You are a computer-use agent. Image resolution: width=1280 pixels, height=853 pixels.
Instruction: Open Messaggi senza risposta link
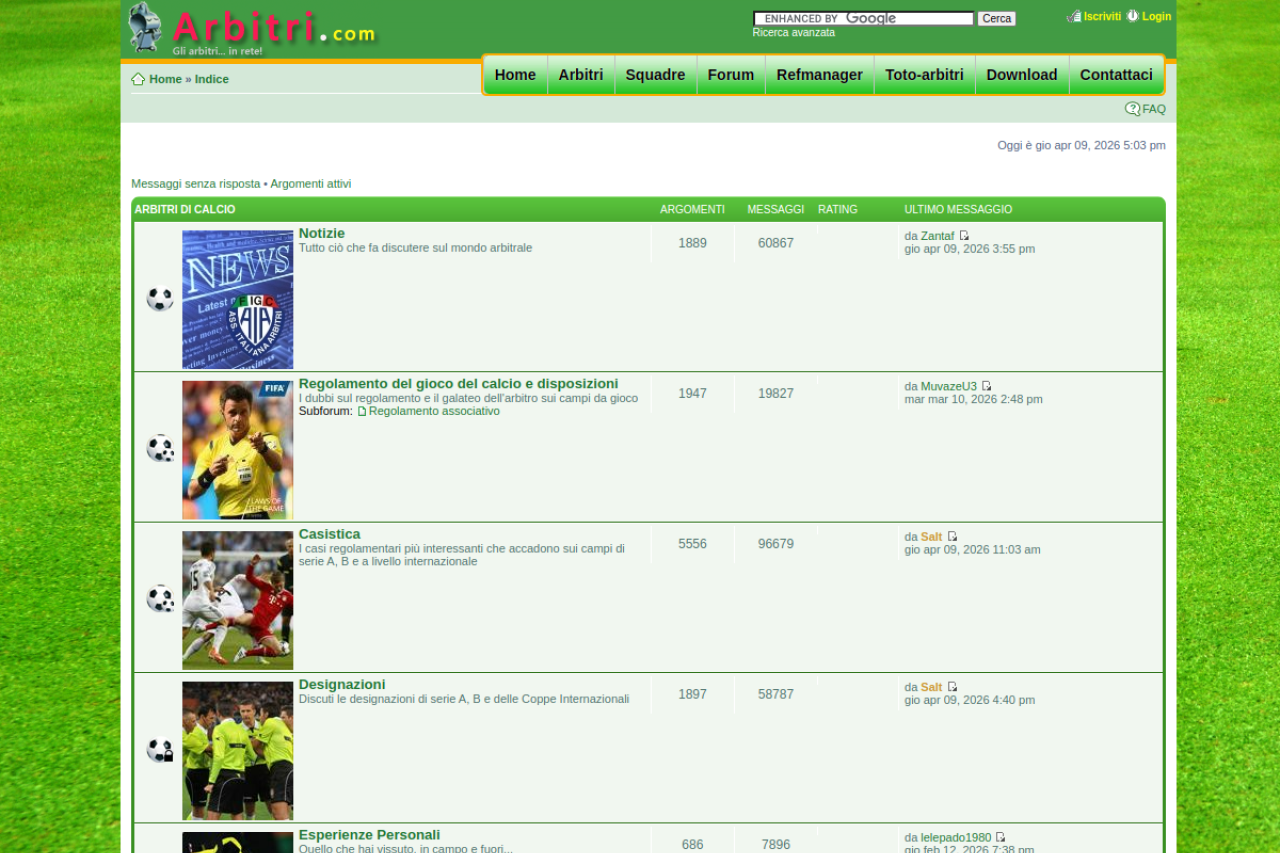[196, 184]
